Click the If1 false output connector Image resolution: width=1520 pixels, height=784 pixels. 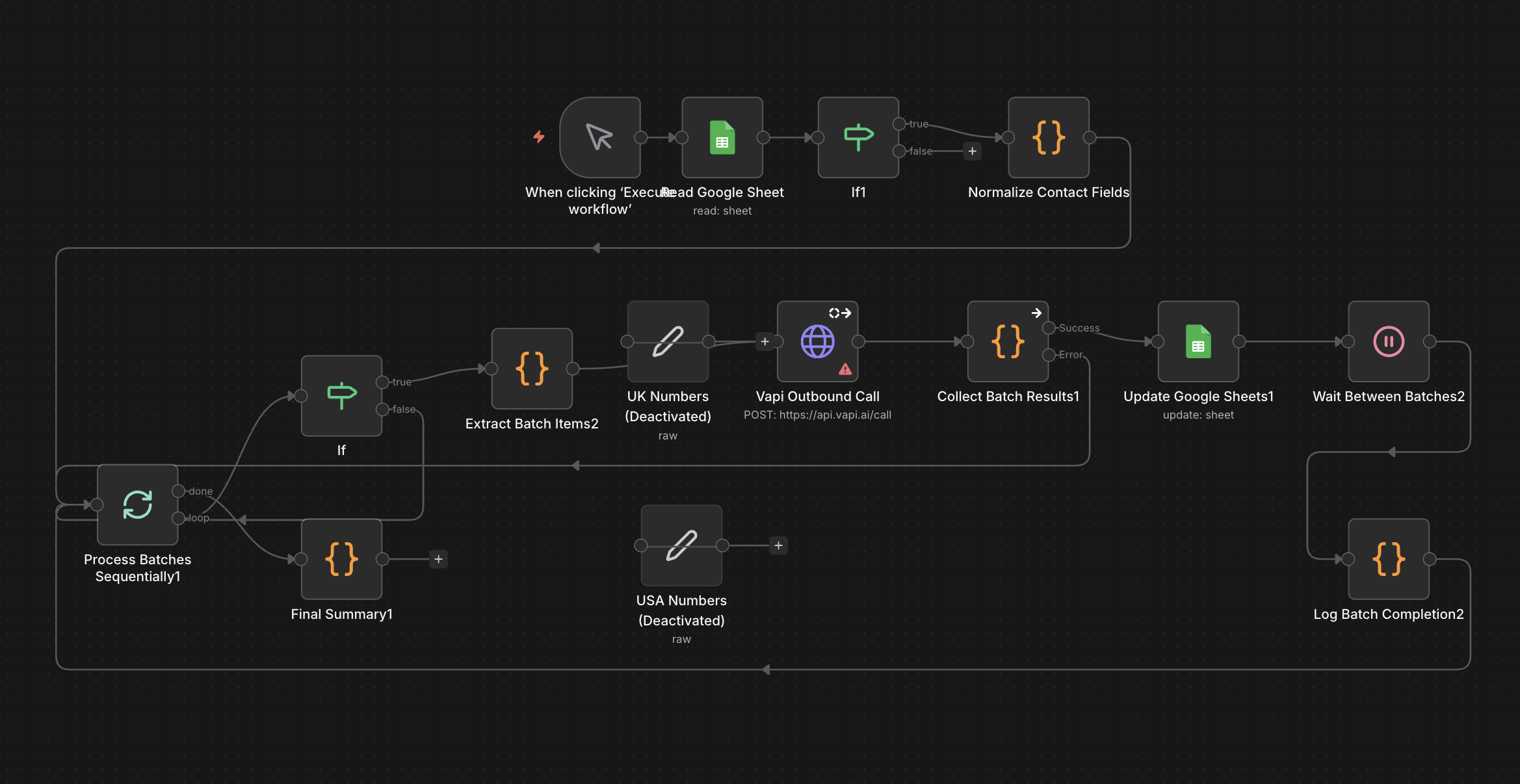coord(899,151)
